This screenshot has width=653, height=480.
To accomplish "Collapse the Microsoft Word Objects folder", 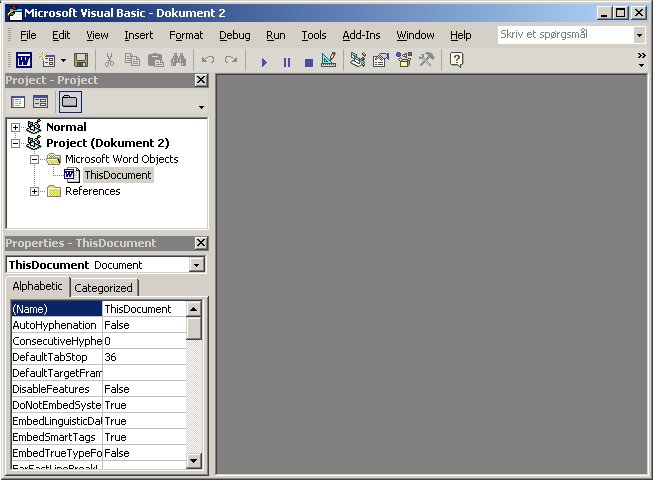I will 35,159.
